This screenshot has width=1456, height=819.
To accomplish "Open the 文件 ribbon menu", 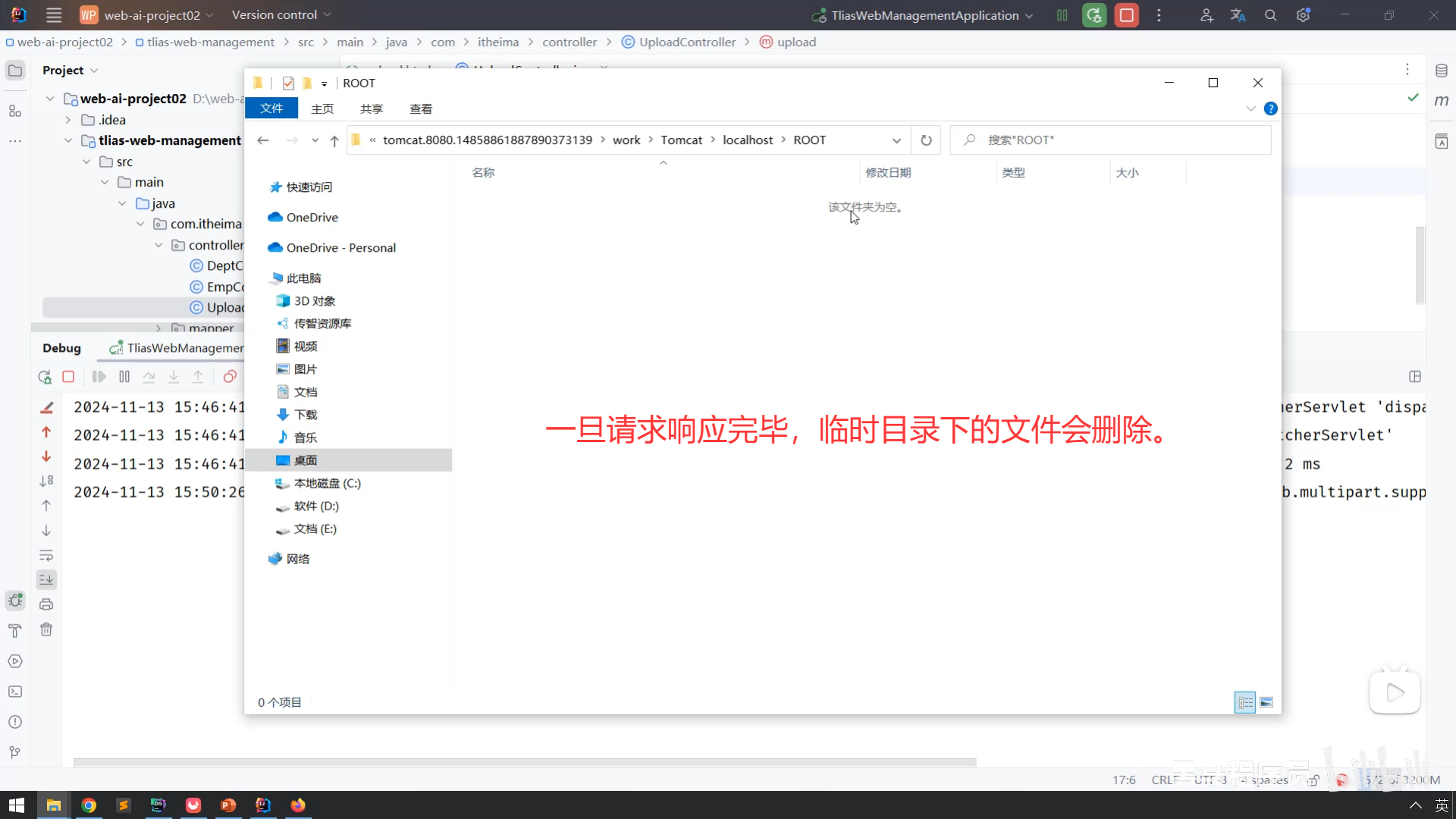I will 271,109.
